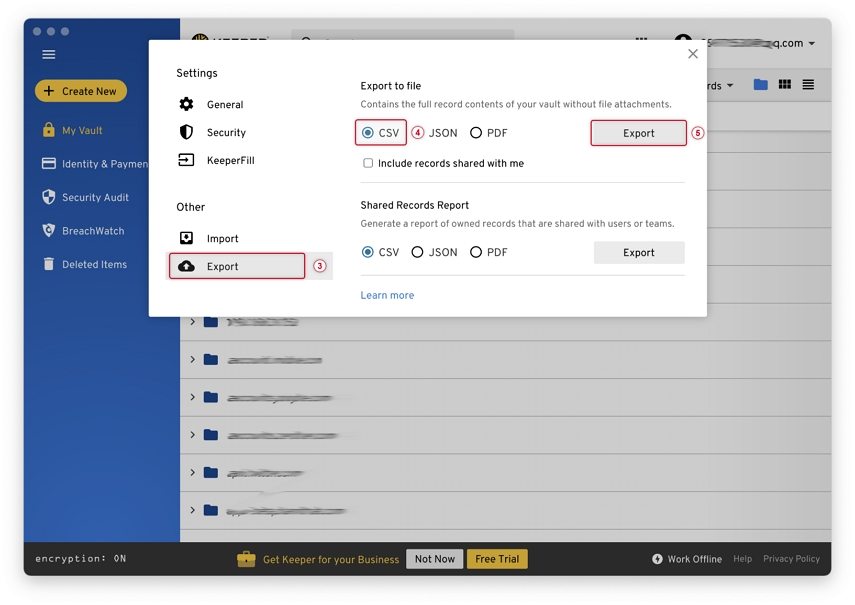Screen dimensions: 855x605
Task: Click the Security Audit shield icon
Action: [x=49, y=197]
